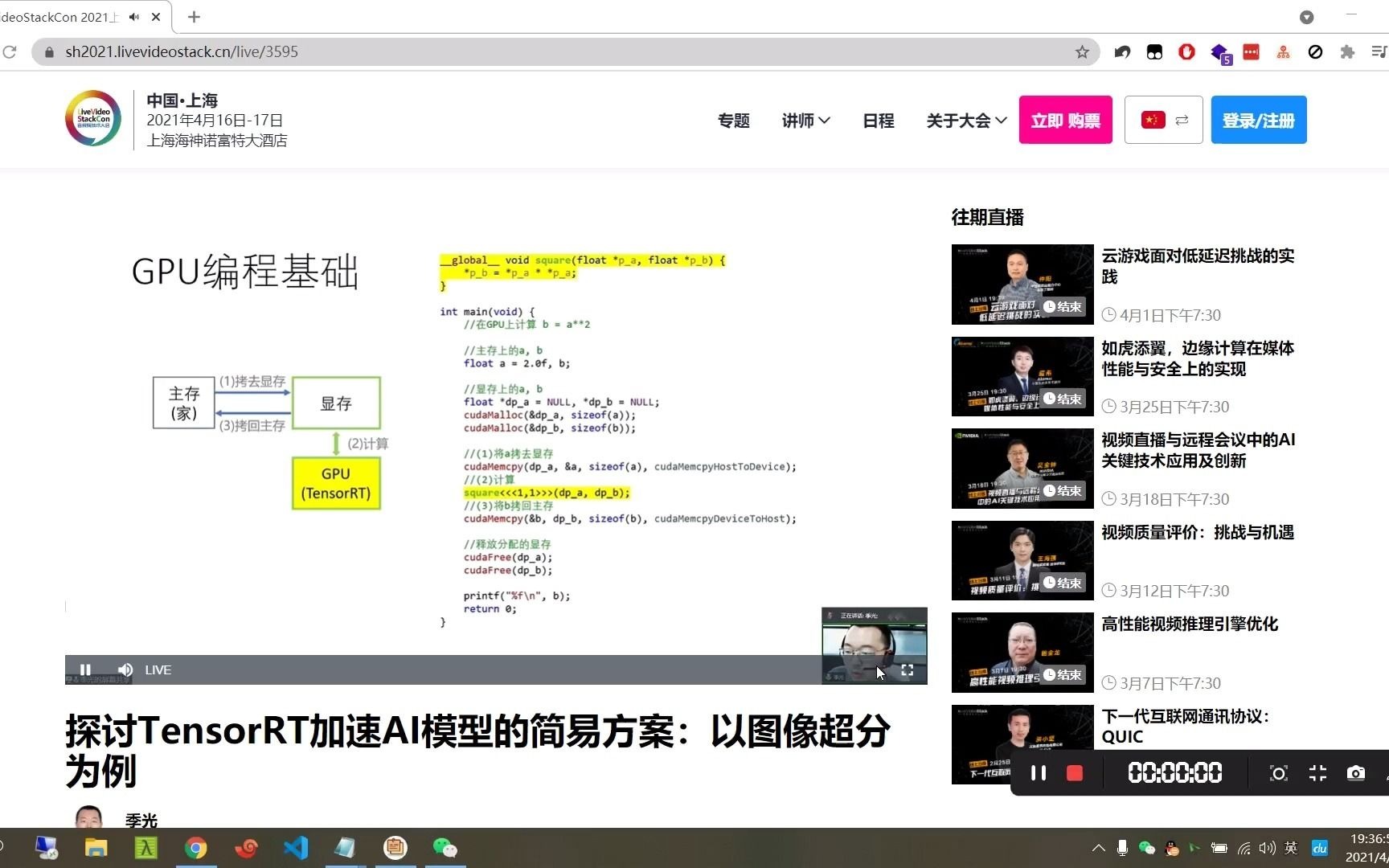
Task: Click system tray volume icon
Action: (x=1268, y=848)
